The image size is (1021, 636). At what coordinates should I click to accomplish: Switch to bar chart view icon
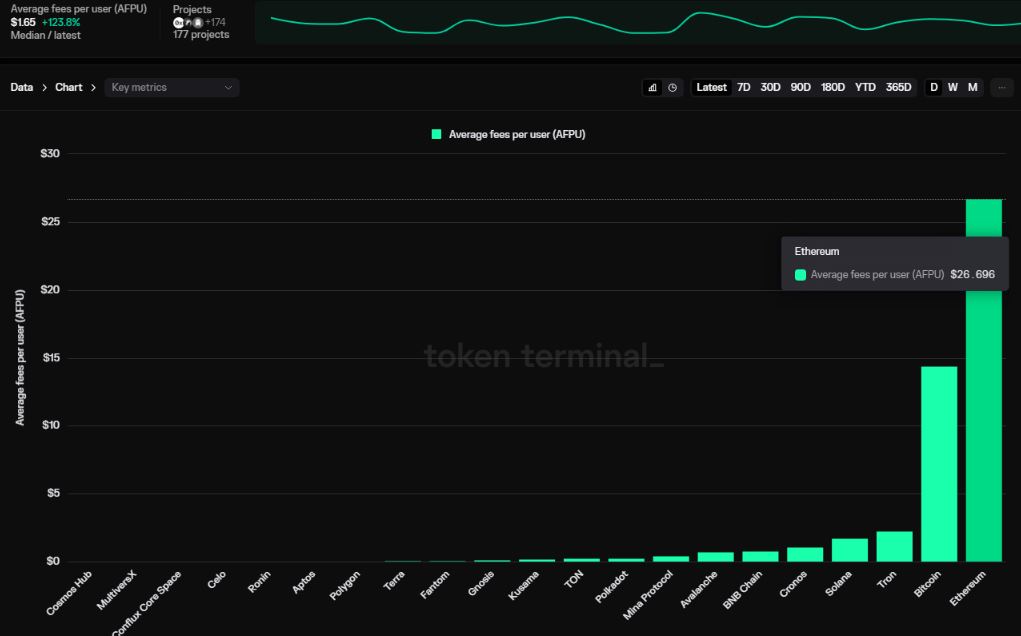coord(652,87)
